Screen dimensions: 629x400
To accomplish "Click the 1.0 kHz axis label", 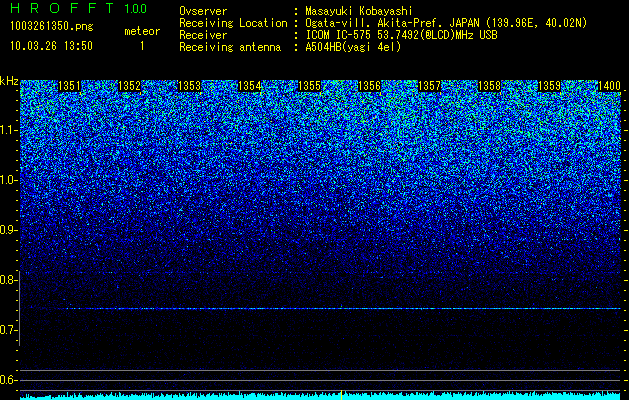I will coord(8,181).
